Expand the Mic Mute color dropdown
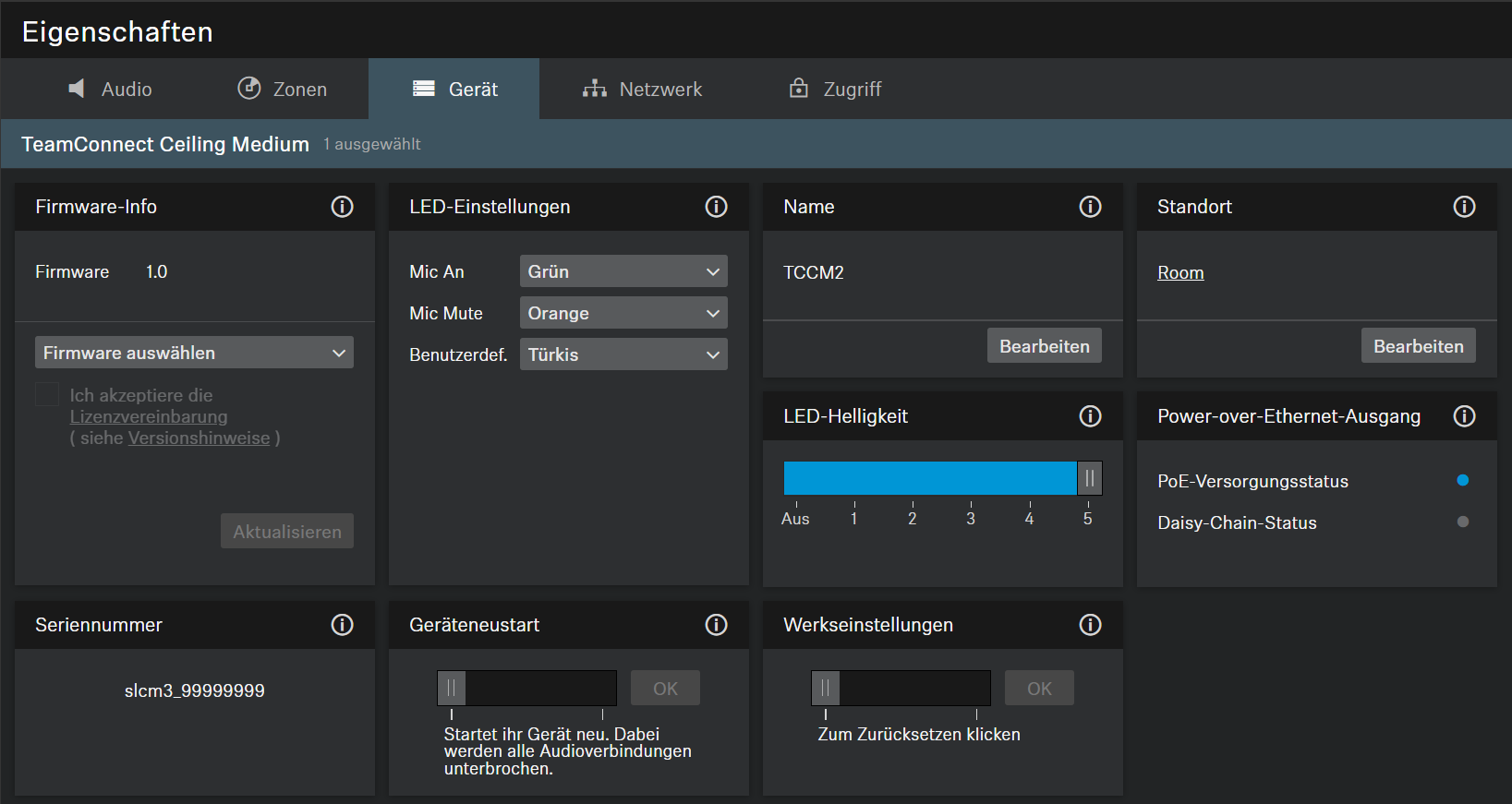Viewport: 1512px width, 804px height. coord(623,313)
